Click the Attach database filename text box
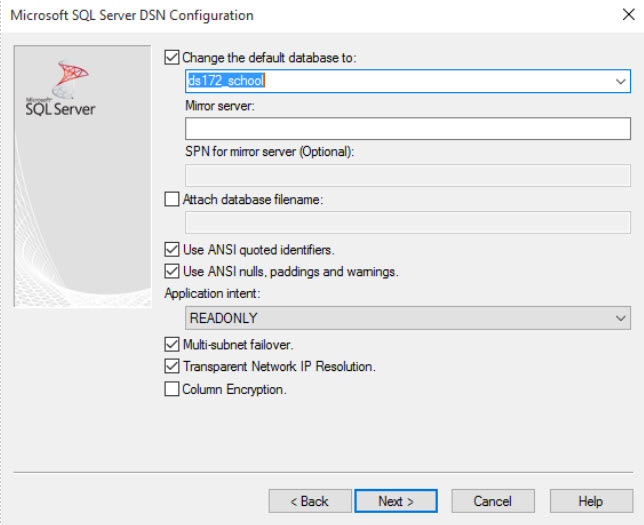 pos(408,223)
